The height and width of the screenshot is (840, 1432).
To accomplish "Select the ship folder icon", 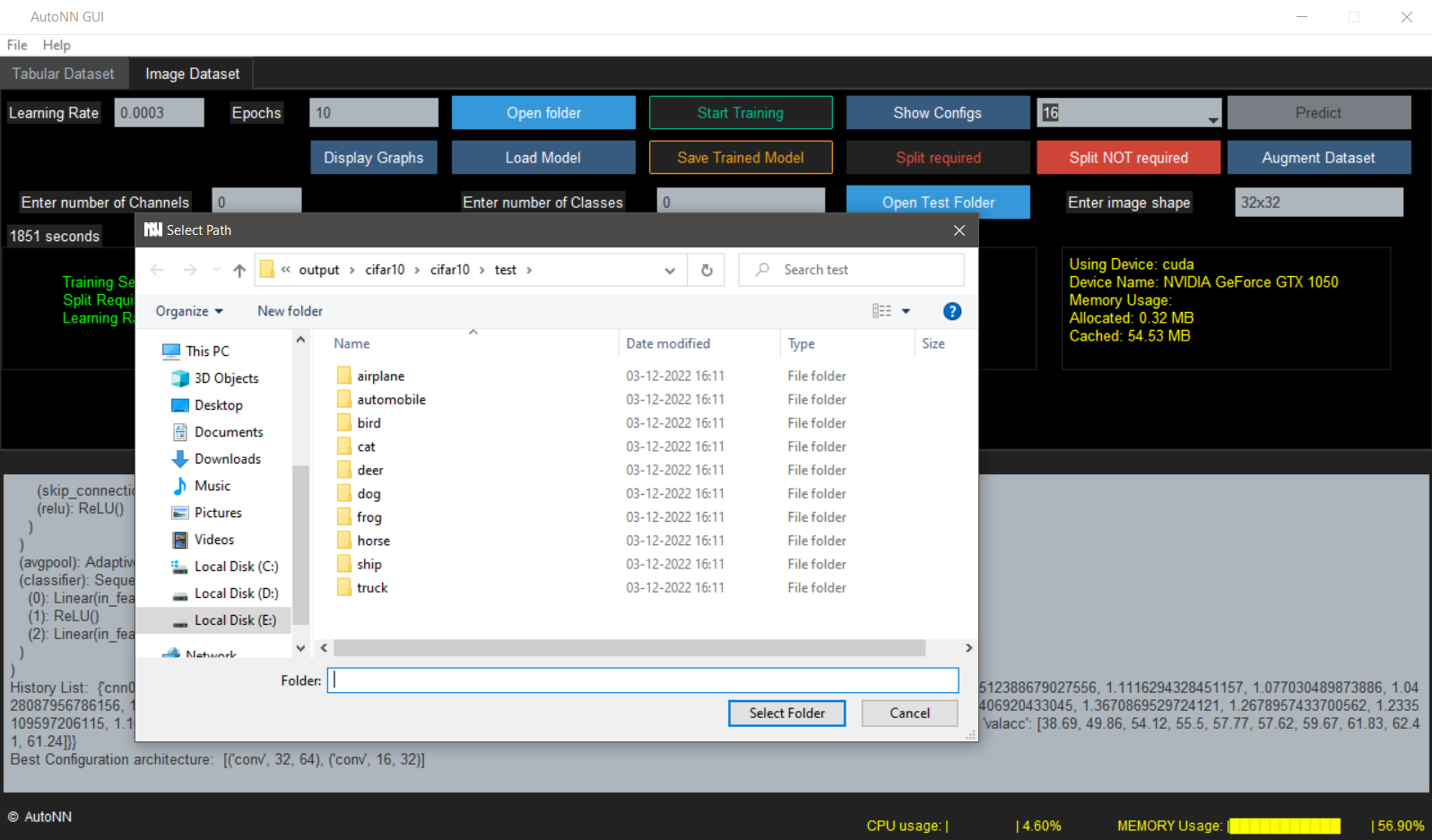I will pos(344,564).
